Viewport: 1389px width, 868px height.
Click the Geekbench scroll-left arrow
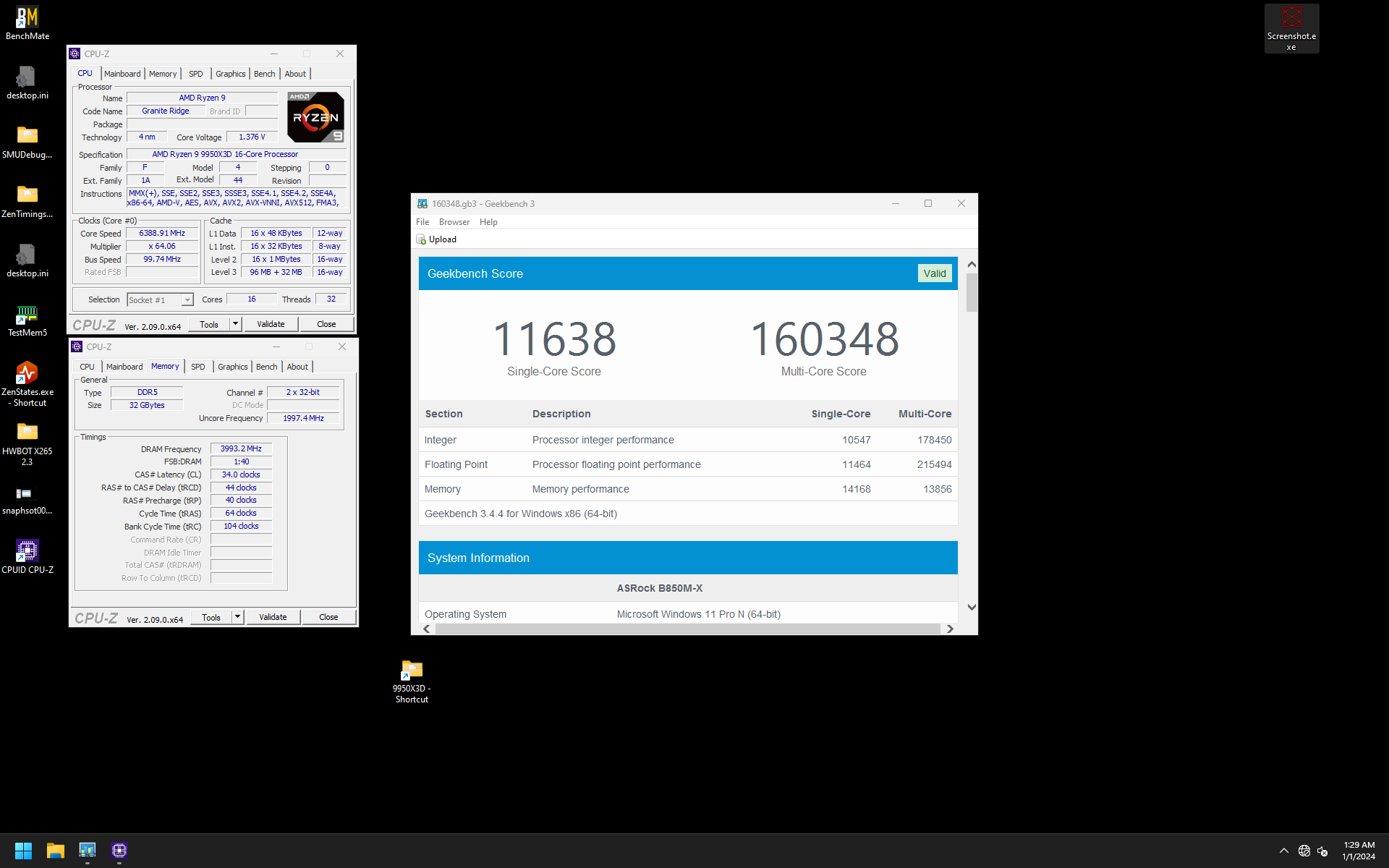[x=427, y=629]
